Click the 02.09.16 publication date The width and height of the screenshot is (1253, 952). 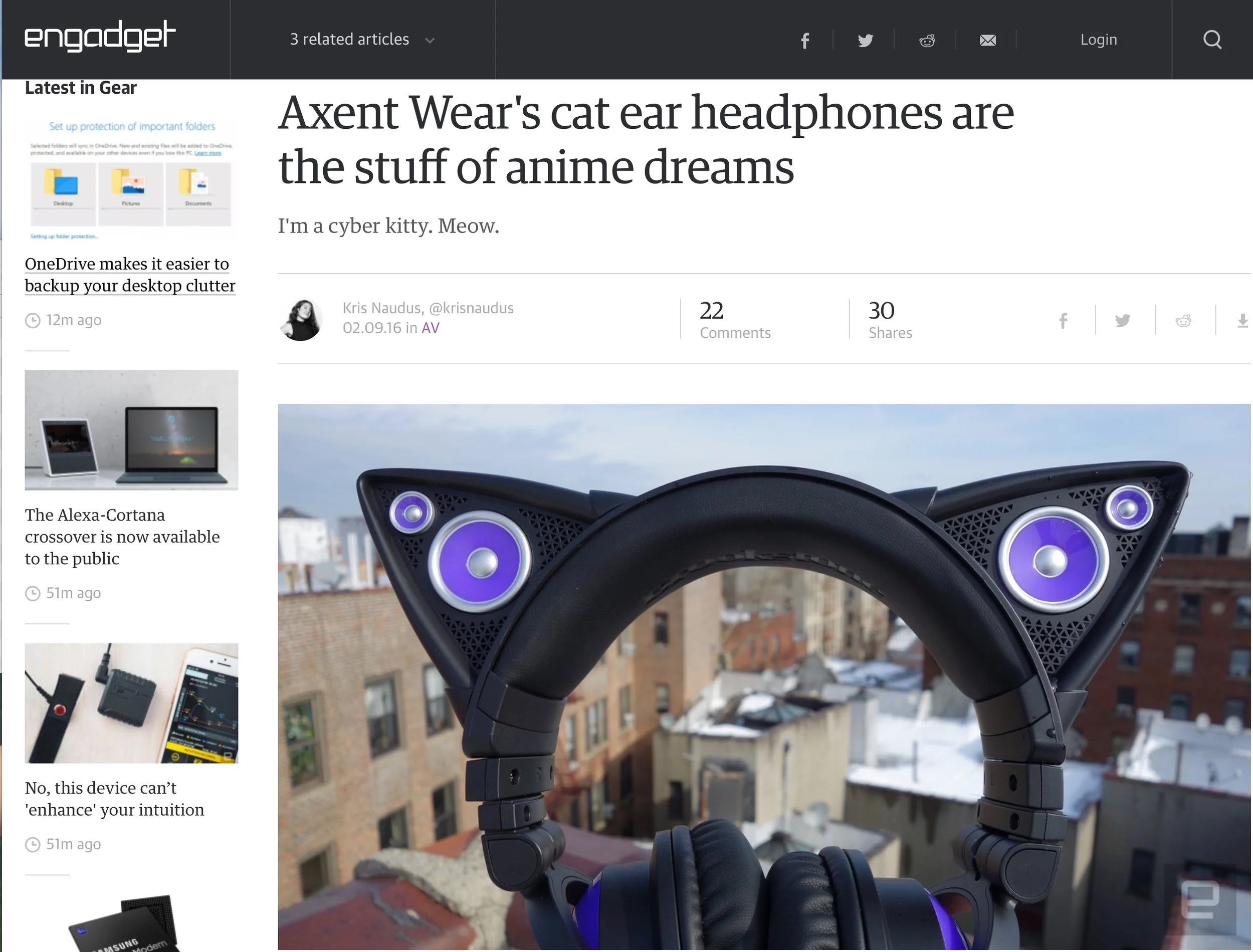point(372,328)
